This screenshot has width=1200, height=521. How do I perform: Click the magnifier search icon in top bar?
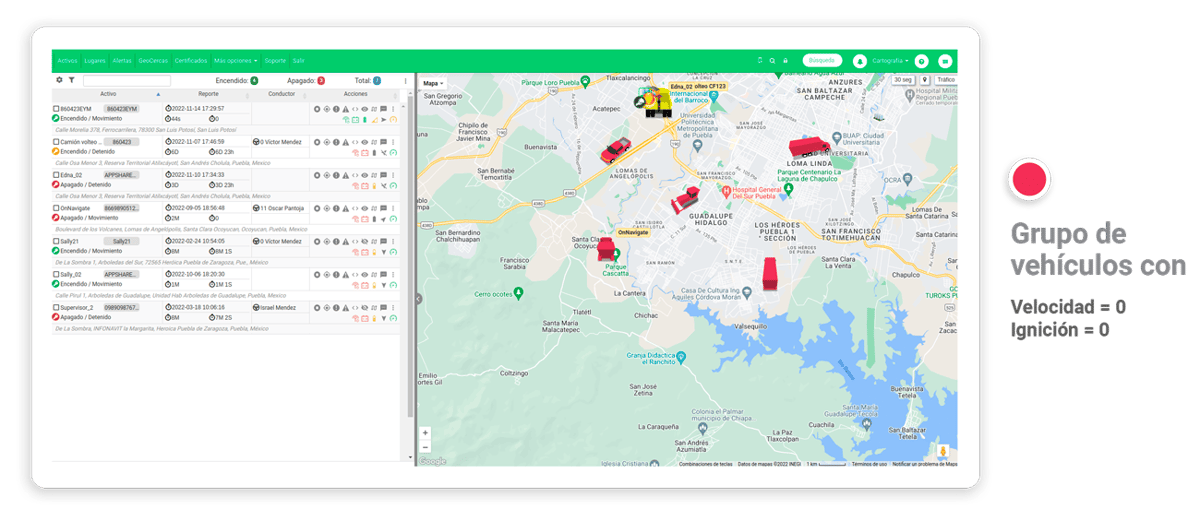pos(772,61)
